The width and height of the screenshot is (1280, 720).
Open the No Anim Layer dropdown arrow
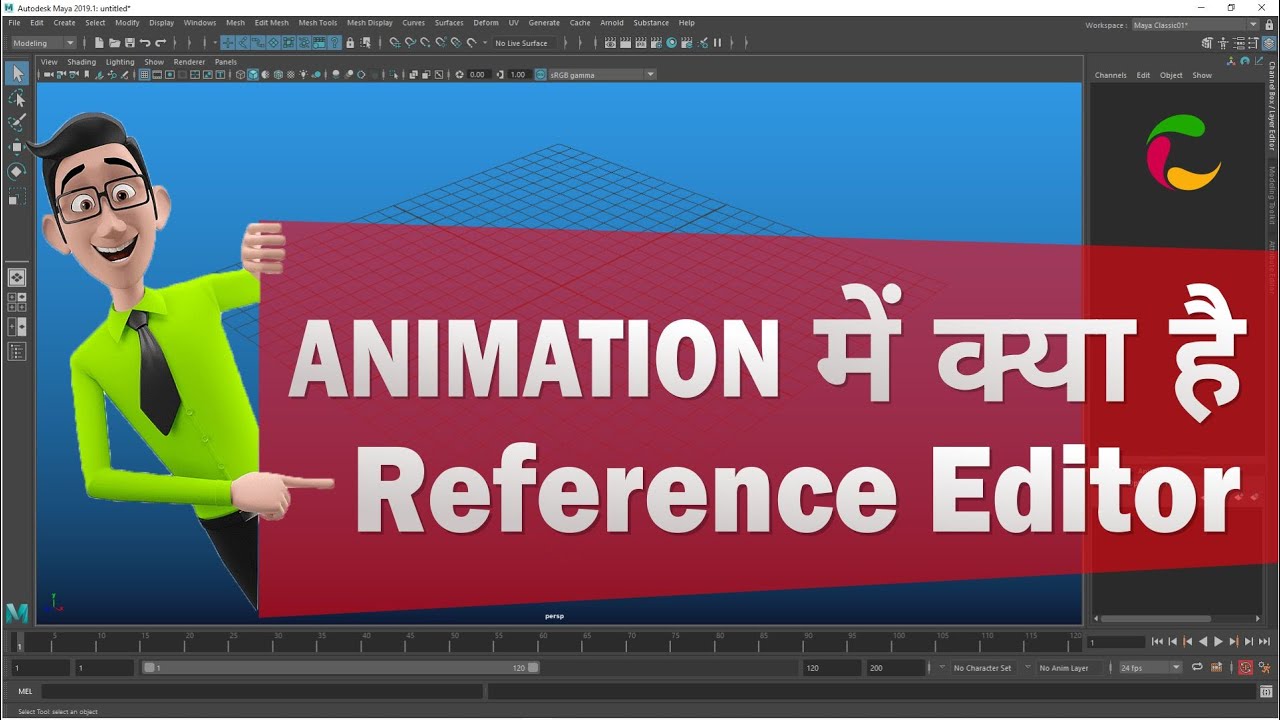[x=1028, y=667]
